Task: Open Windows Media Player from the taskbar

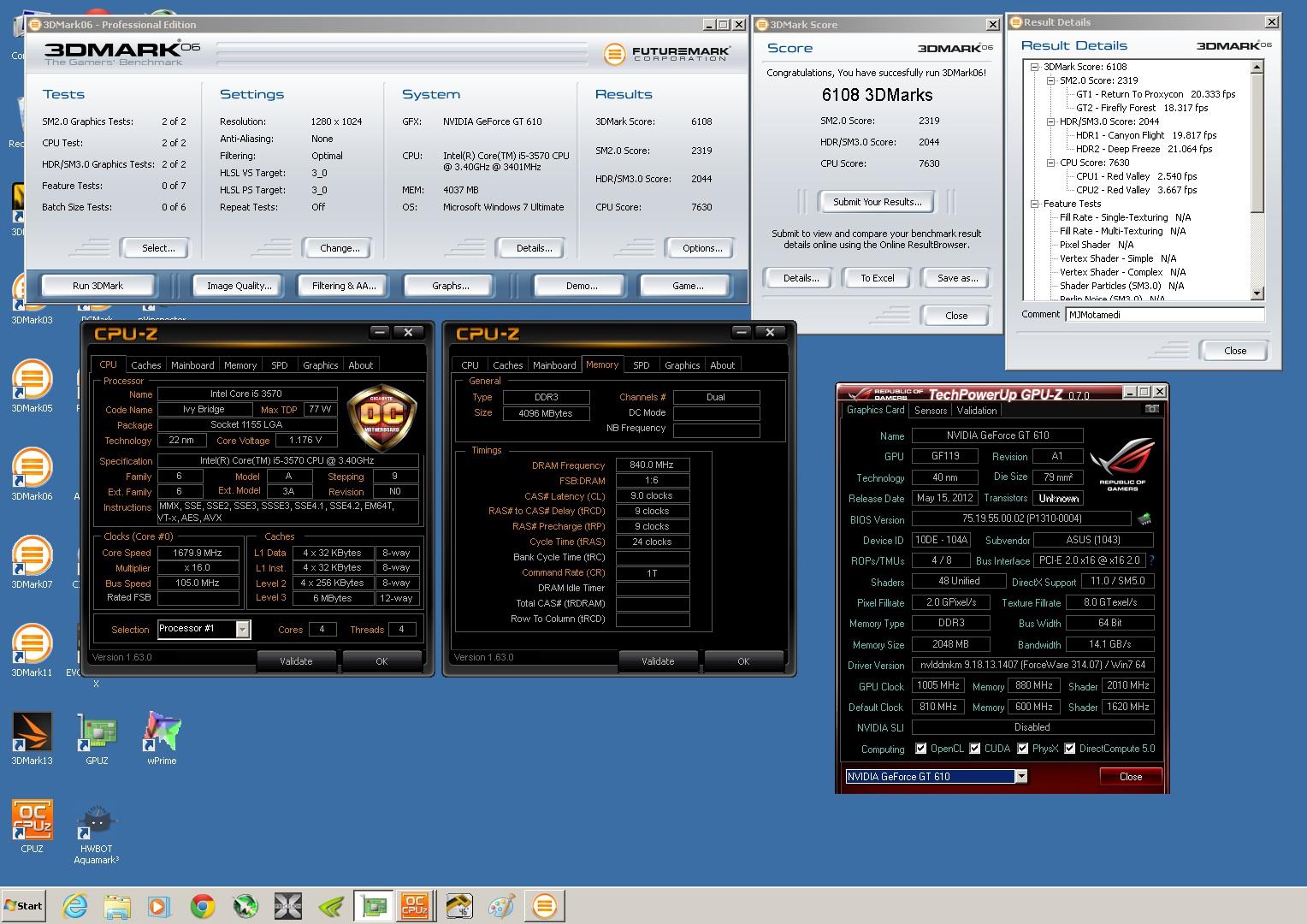Action: (160, 905)
